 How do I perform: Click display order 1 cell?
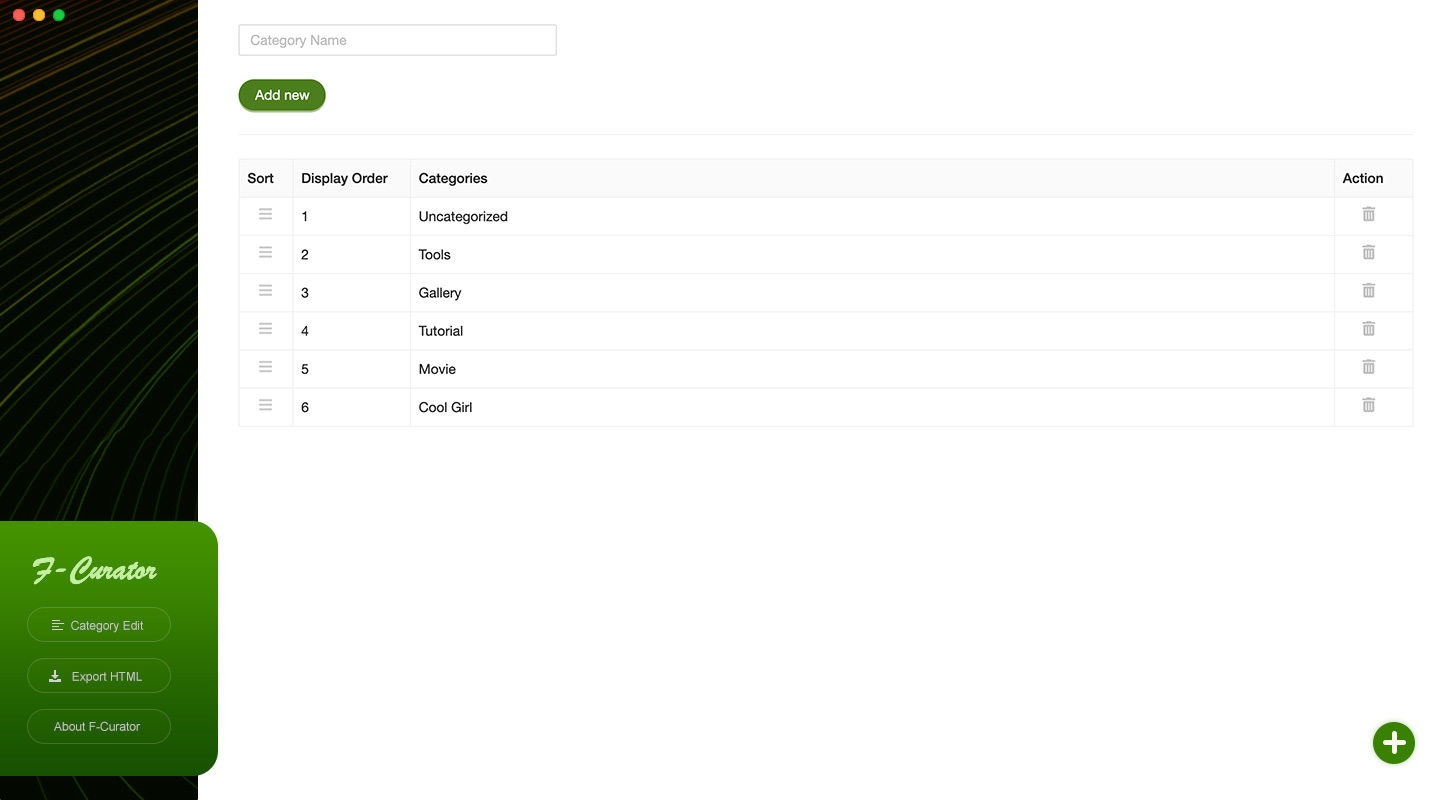[x=351, y=216]
